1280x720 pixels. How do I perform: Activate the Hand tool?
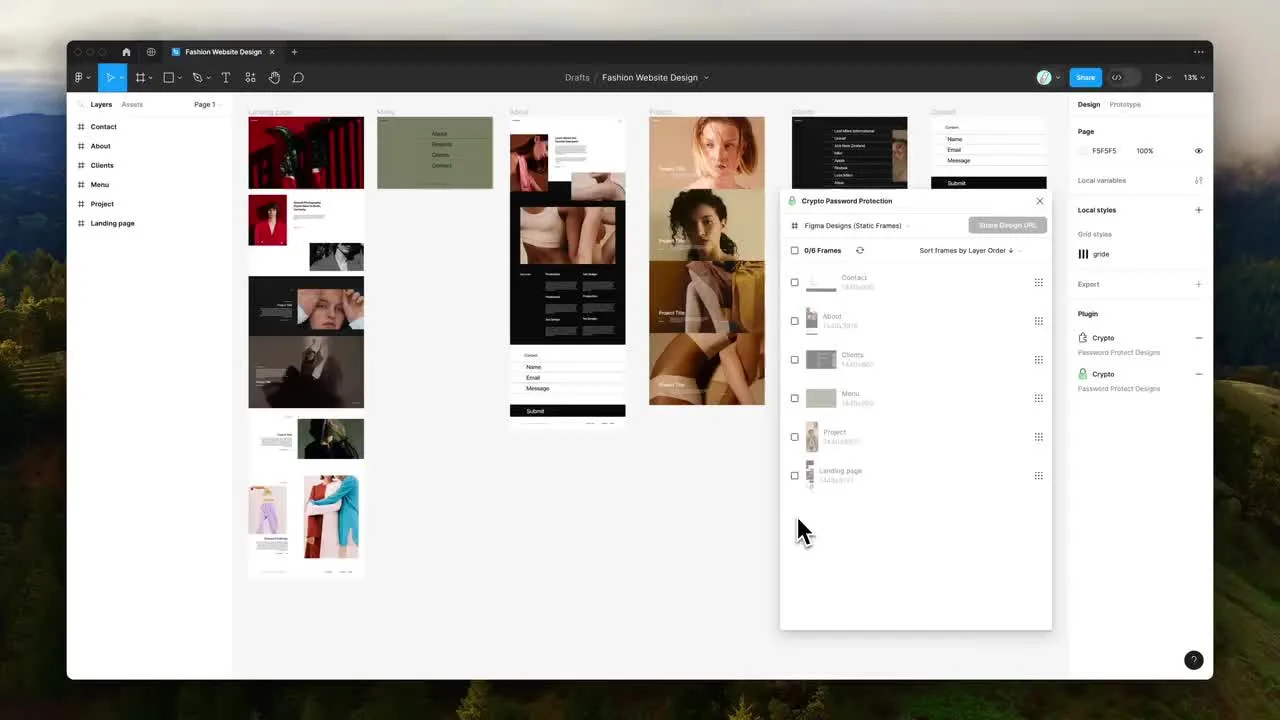tap(274, 78)
